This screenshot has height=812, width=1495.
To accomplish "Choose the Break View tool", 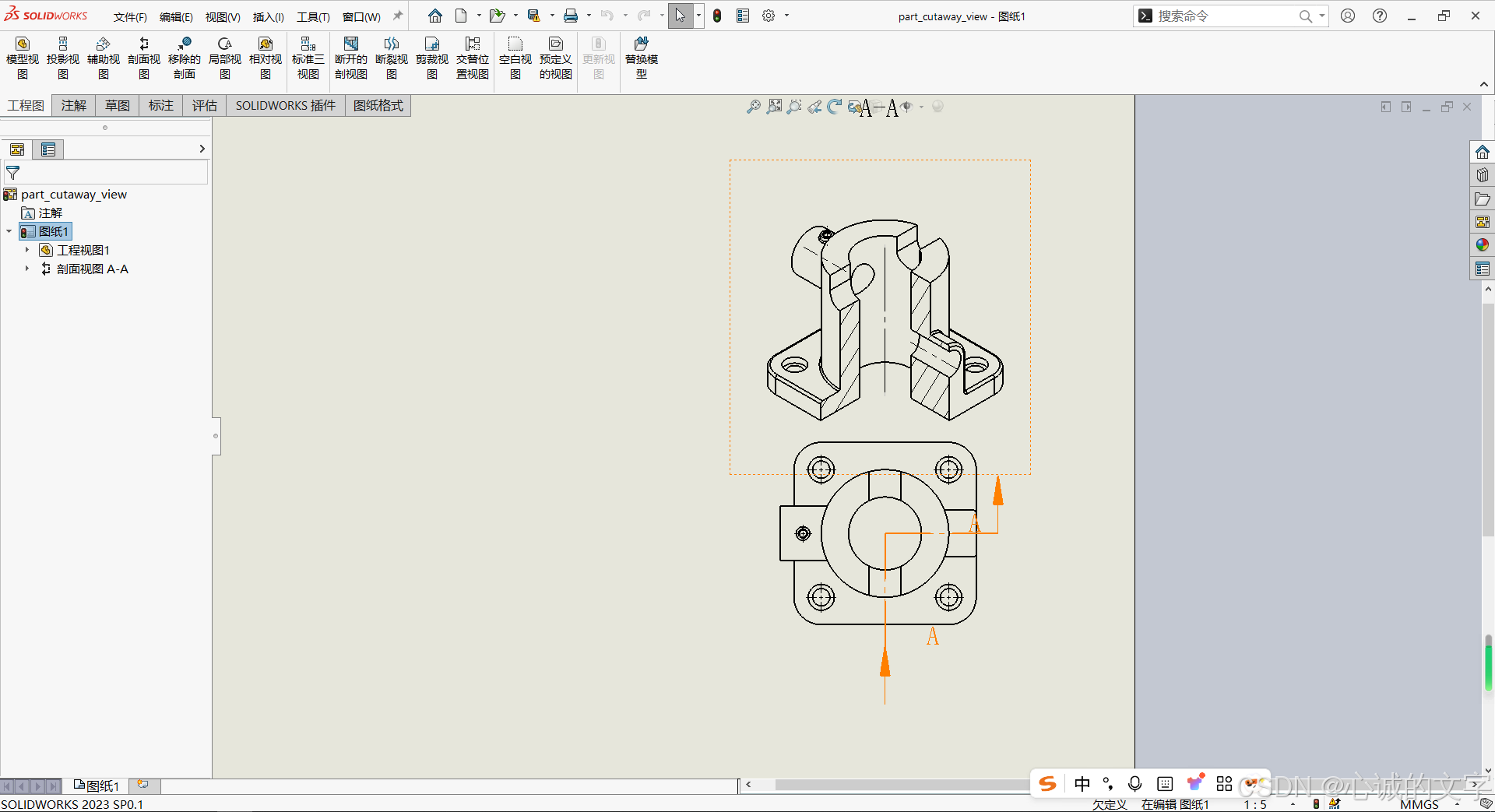I will point(392,58).
